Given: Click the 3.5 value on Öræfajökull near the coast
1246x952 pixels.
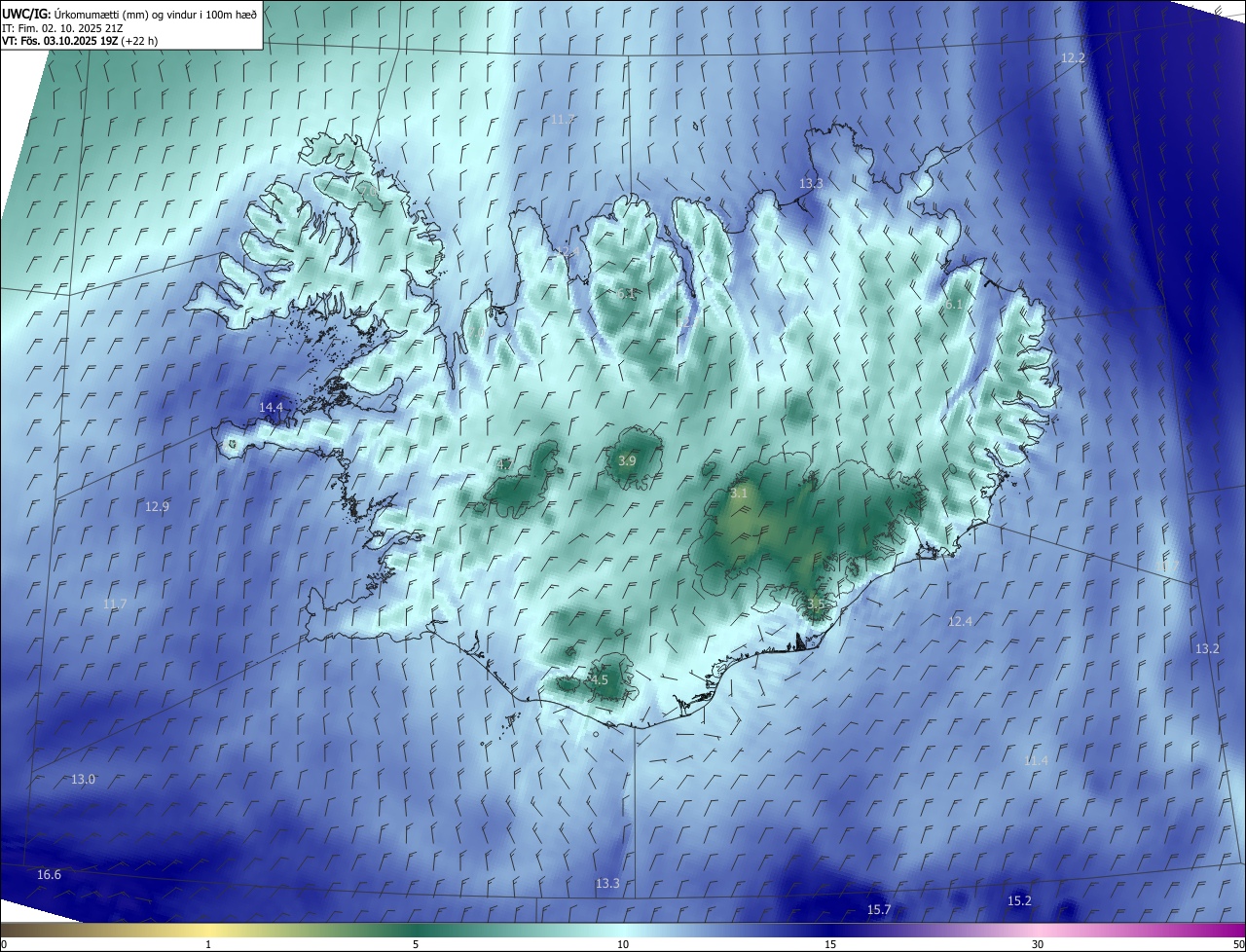Looking at the screenshot, I should point(816,604).
